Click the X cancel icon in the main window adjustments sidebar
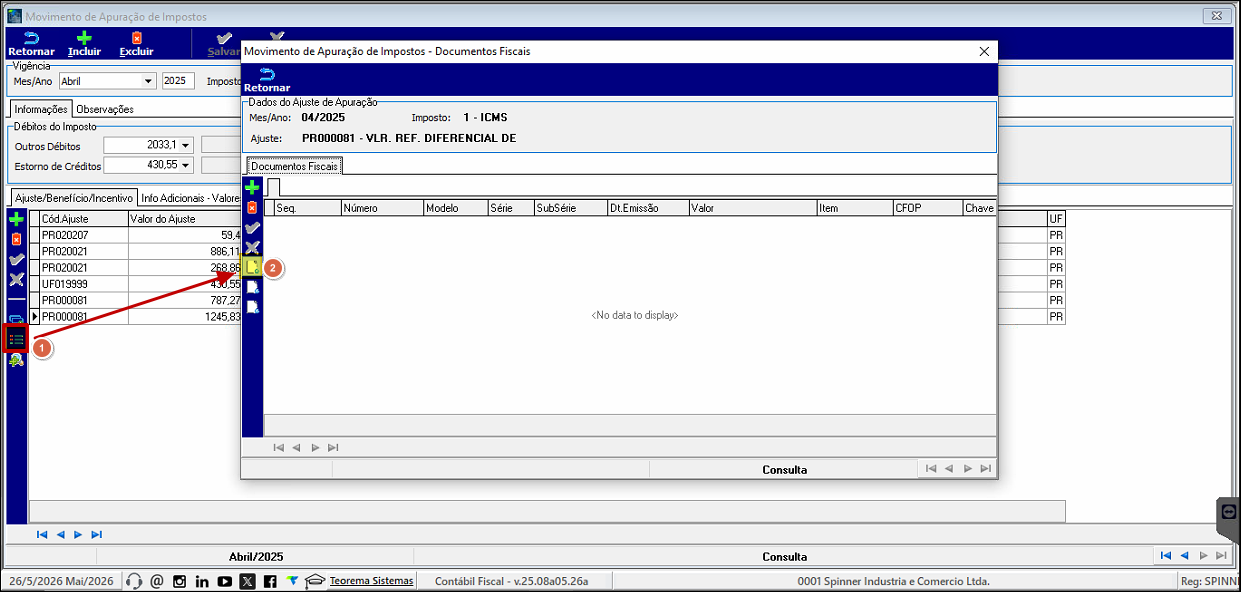Viewport: 1241px width, 592px height. (x=16, y=280)
